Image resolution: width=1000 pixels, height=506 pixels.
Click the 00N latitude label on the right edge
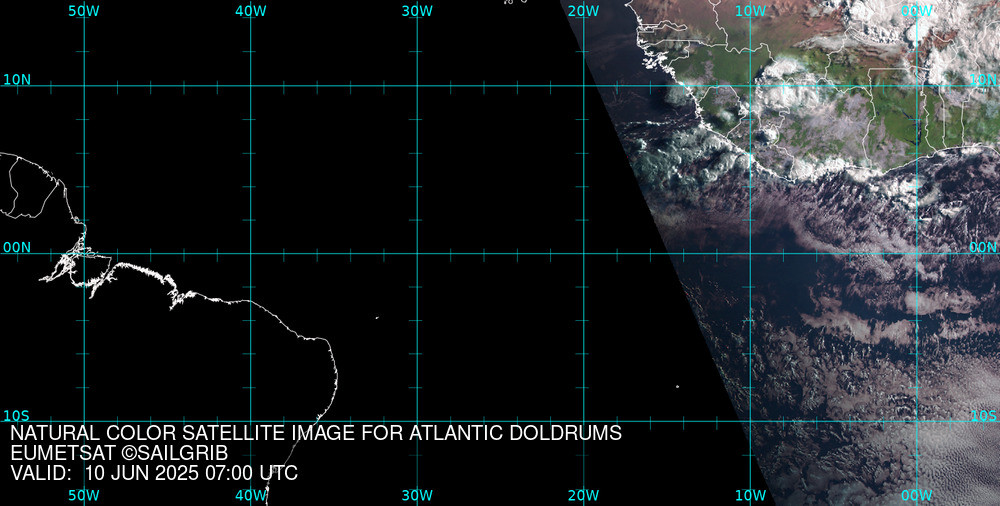[x=983, y=248]
